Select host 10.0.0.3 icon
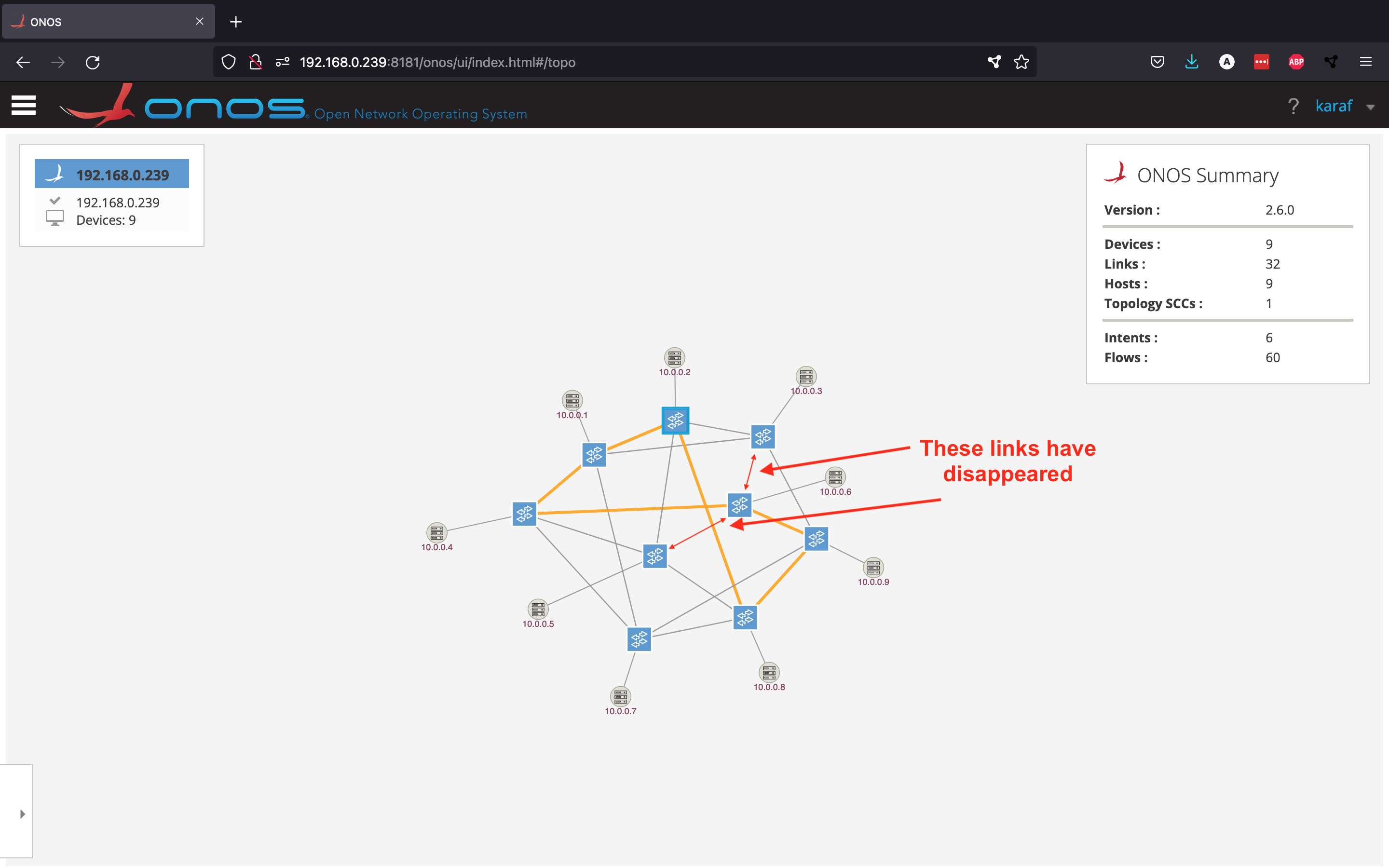Screen dimensions: 1389x868 (806, 376)
